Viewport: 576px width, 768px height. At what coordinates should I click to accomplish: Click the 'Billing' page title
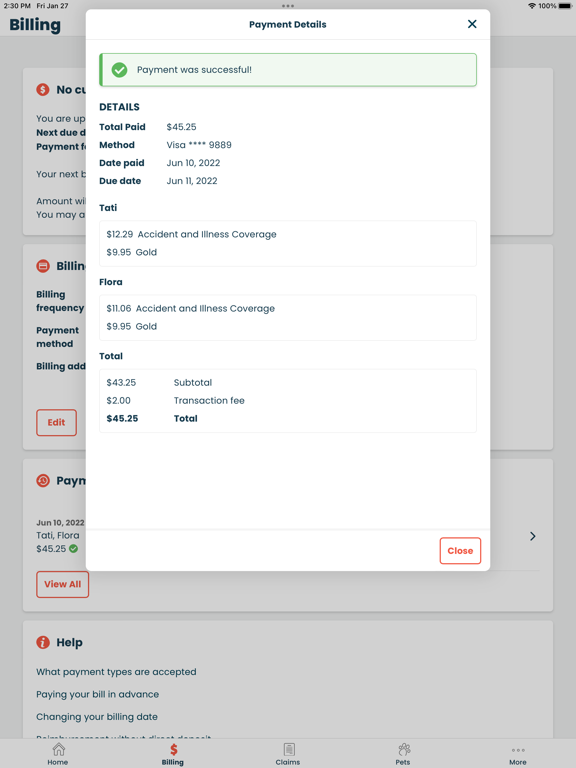tap(35, 25)
